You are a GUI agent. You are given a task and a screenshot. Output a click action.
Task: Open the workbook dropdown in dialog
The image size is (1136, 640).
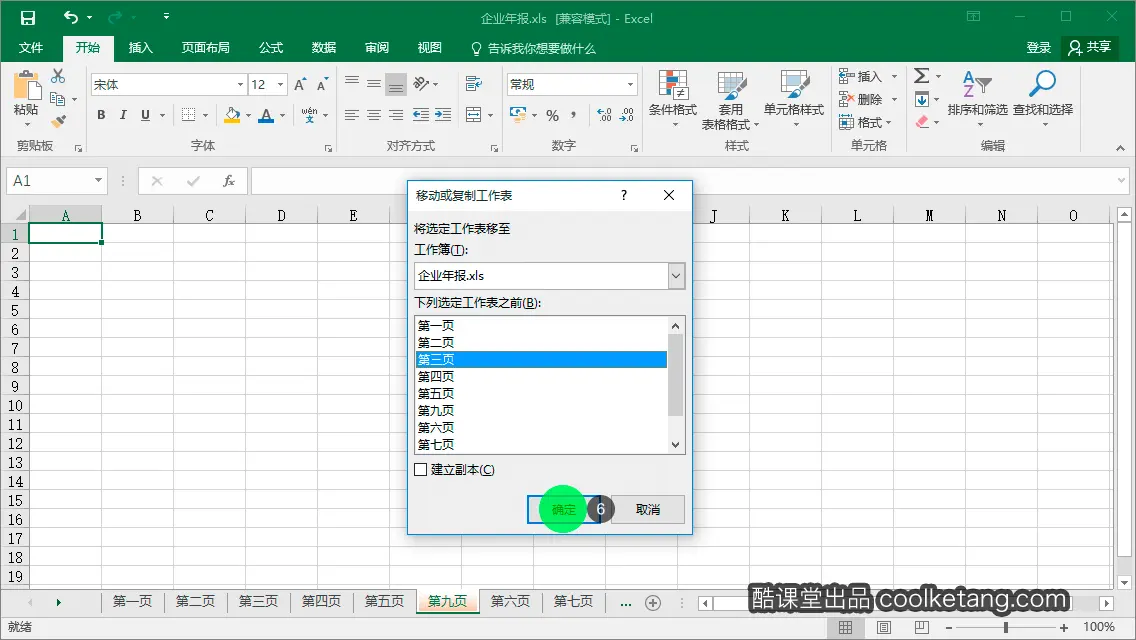coord(676,275)
